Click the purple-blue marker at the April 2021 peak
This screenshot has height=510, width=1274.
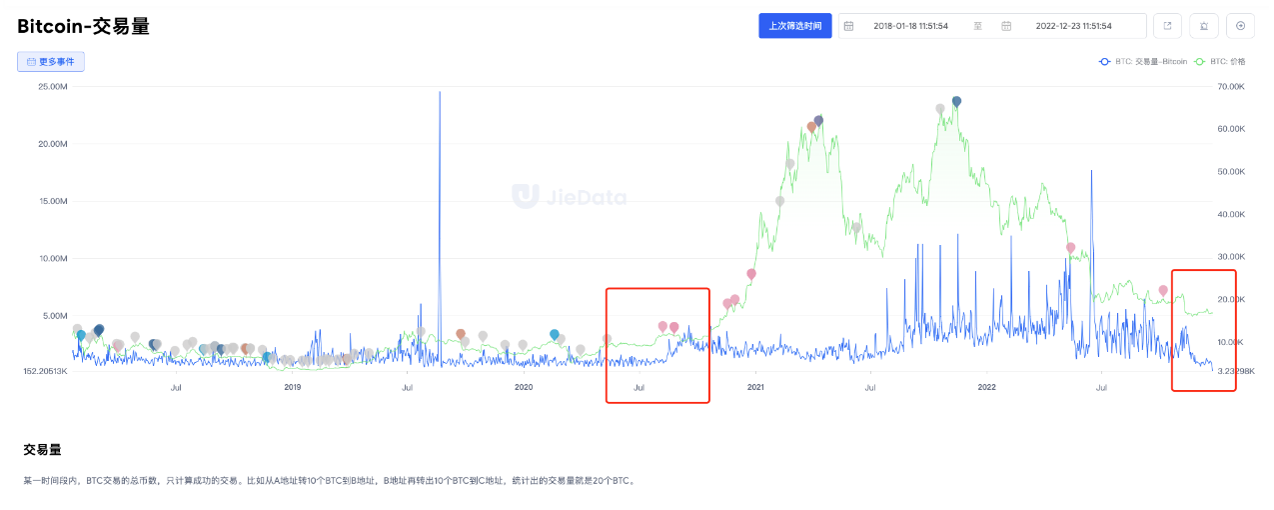(818, 120)
